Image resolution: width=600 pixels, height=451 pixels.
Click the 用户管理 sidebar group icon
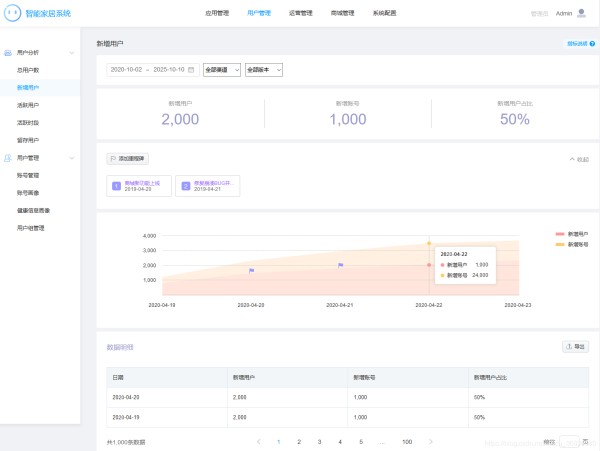[x=8, y=158]
